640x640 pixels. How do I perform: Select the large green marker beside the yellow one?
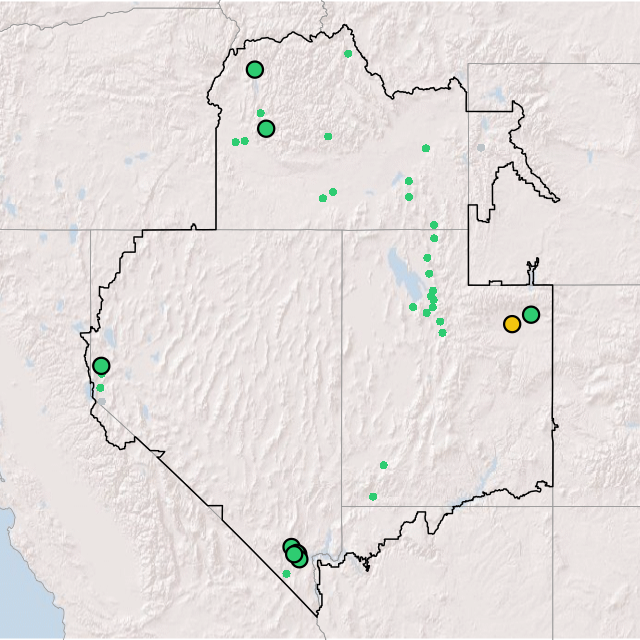tap(531, 315)
